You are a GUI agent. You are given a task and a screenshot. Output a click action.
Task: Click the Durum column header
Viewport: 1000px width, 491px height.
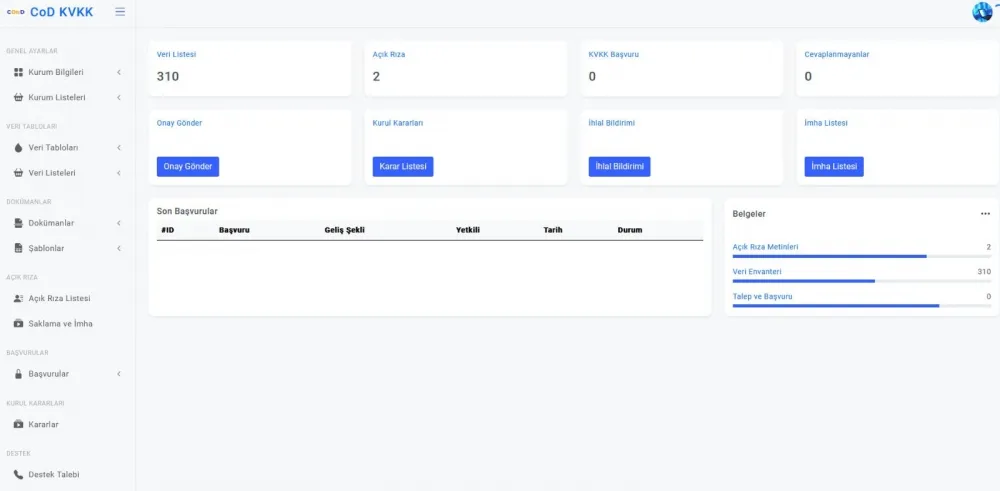(x=630, y=230)
